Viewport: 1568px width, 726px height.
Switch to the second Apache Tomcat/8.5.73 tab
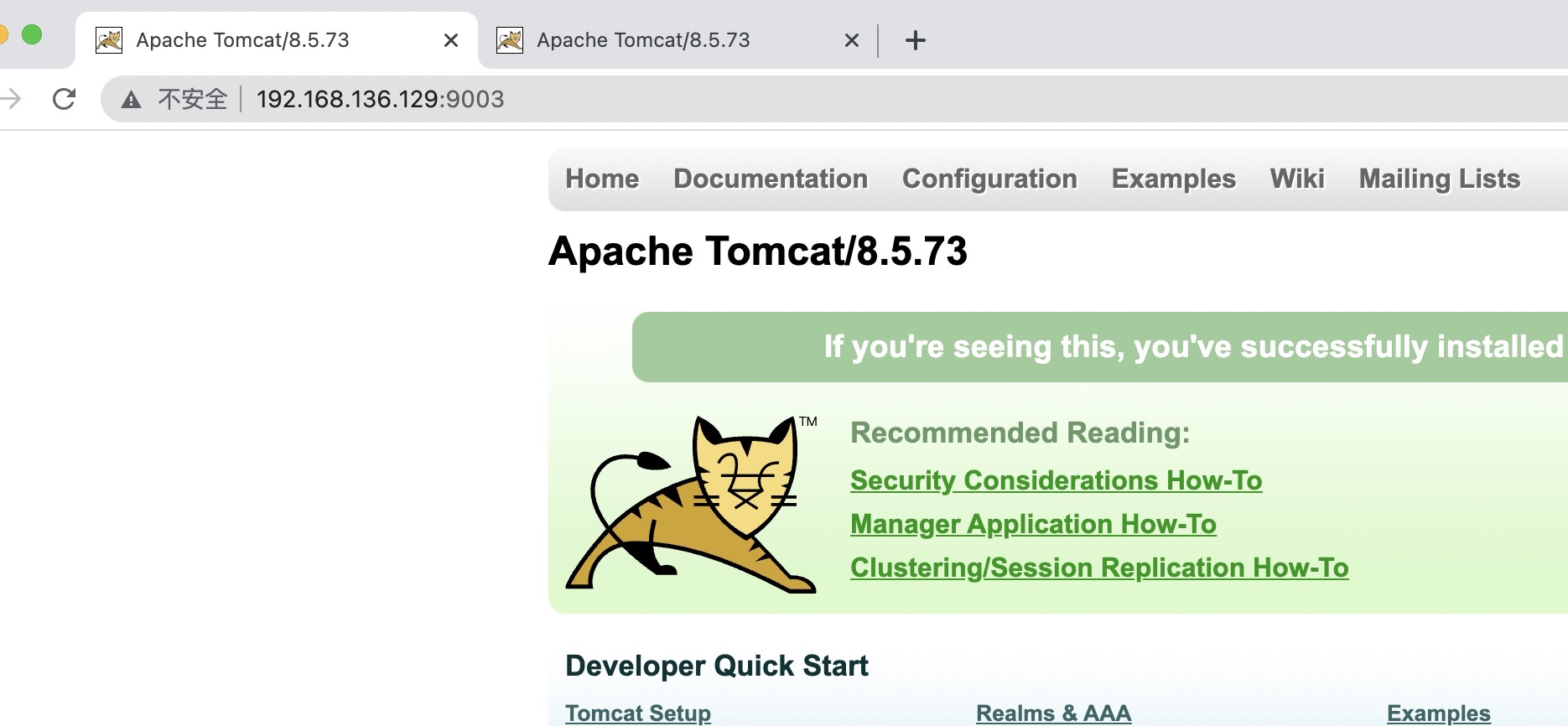click(678, 40)
